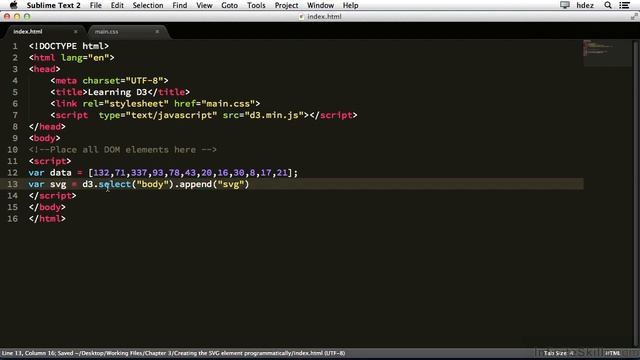Click the "var data" declaration
Image resolution: width=640 pixels, height=360 pixels.
(x=50, y=173)
